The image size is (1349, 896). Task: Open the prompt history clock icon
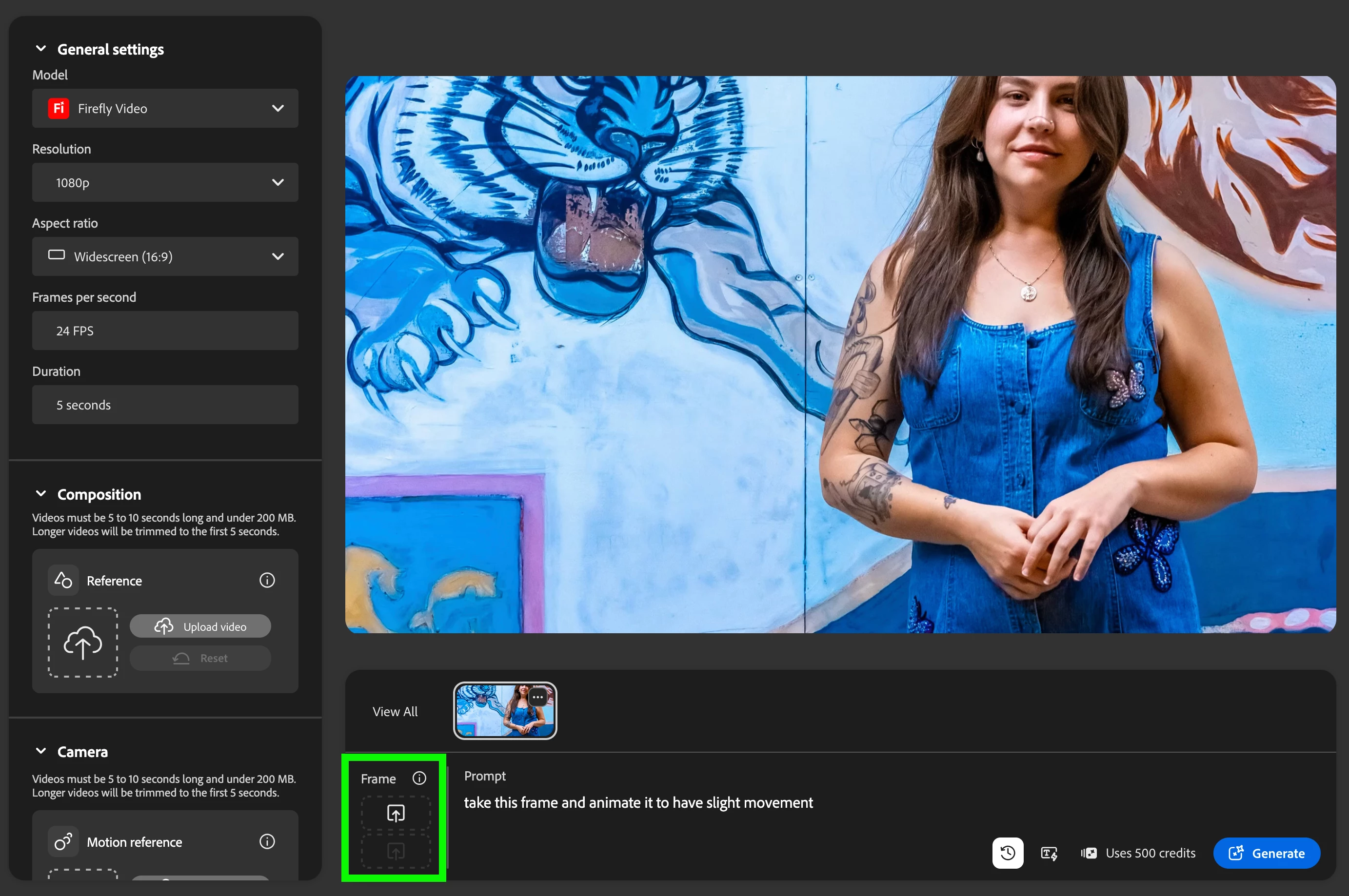[1007, 853]
